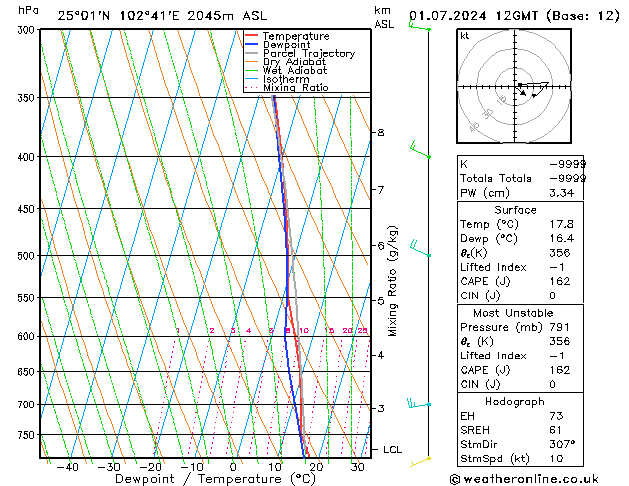Screen dimensions: 629x486
Task: Click the blue Dewpoint legend line sample
Action: [x=252, y=45]
